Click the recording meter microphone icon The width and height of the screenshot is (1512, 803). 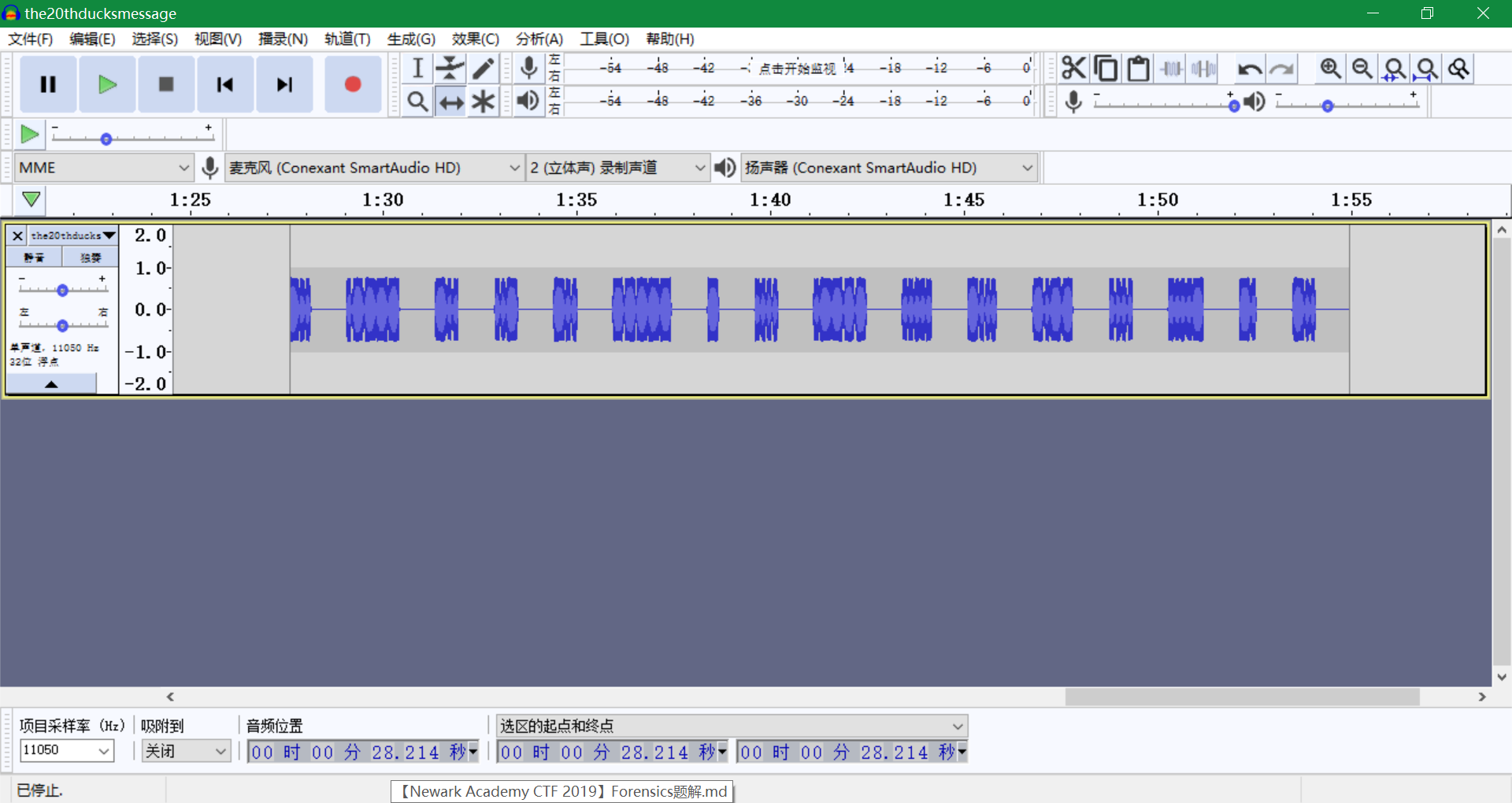click(x=529, y=68)
